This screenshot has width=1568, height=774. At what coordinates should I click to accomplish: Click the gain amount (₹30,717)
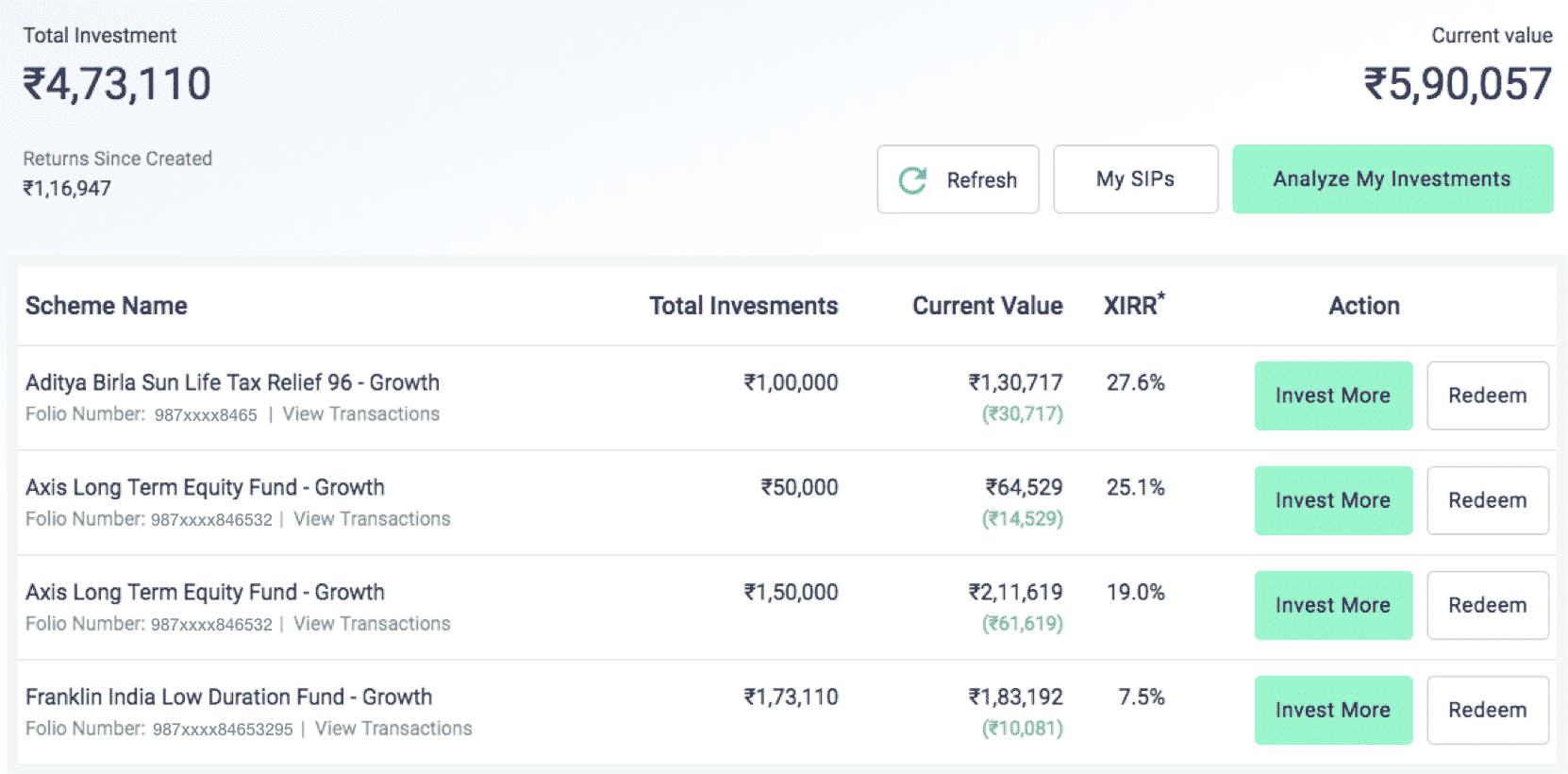[x=1023, y=414]
